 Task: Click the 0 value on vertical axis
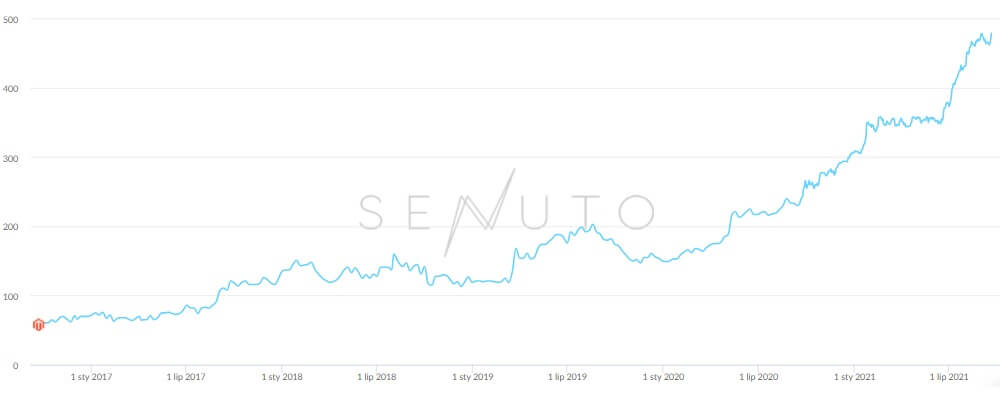click(x=15, y=365)
